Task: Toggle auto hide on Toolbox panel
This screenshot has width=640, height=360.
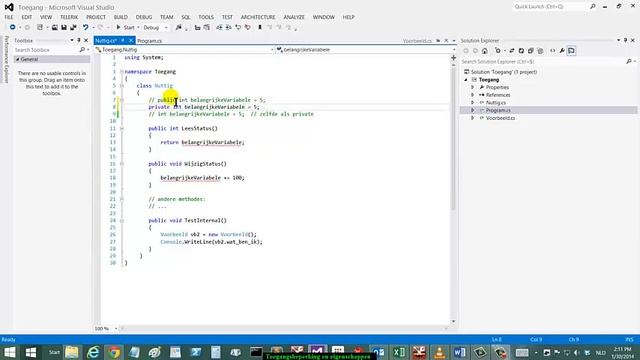Action: tap(79, 40)
